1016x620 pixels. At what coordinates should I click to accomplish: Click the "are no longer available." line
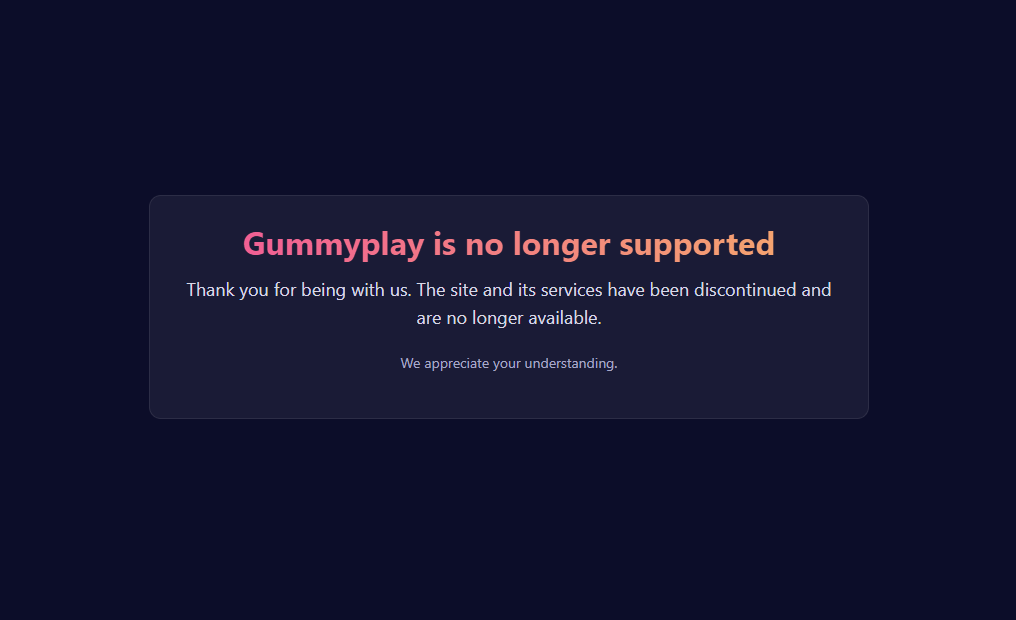coord(509,318)
